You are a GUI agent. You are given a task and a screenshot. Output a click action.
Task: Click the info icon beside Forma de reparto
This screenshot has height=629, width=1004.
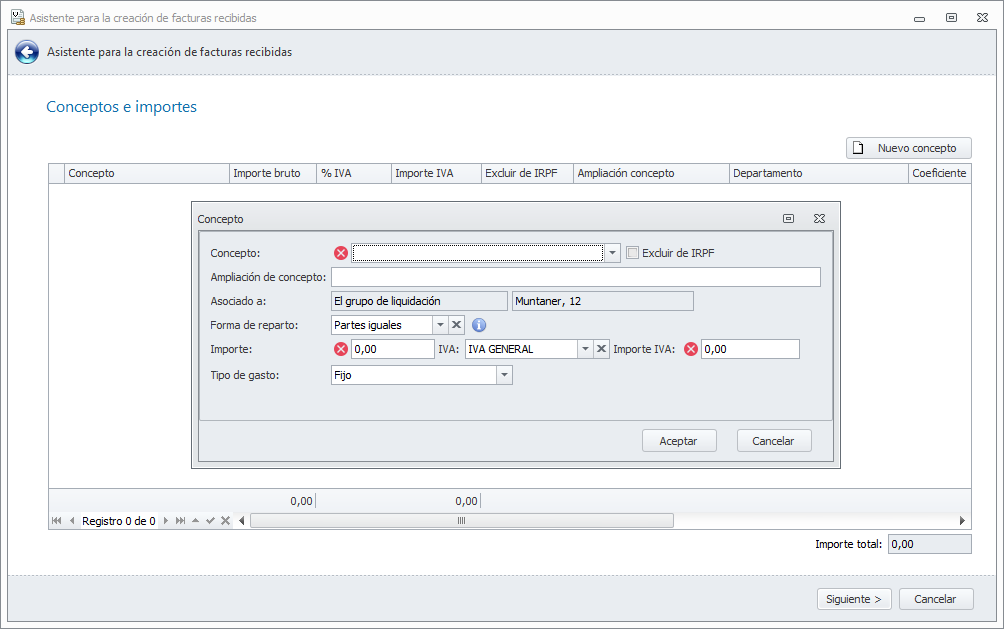479,325
